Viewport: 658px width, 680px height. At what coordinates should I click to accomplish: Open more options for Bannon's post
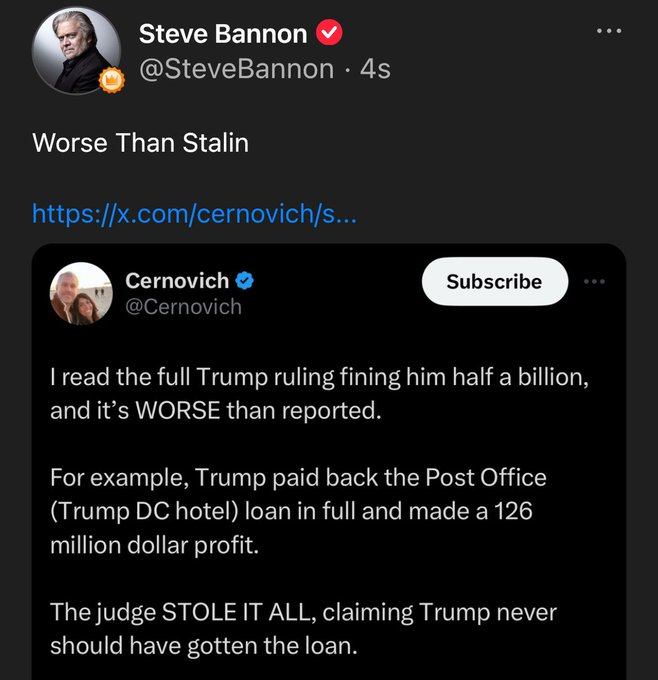pyautogui.click(x=608, y=31)
